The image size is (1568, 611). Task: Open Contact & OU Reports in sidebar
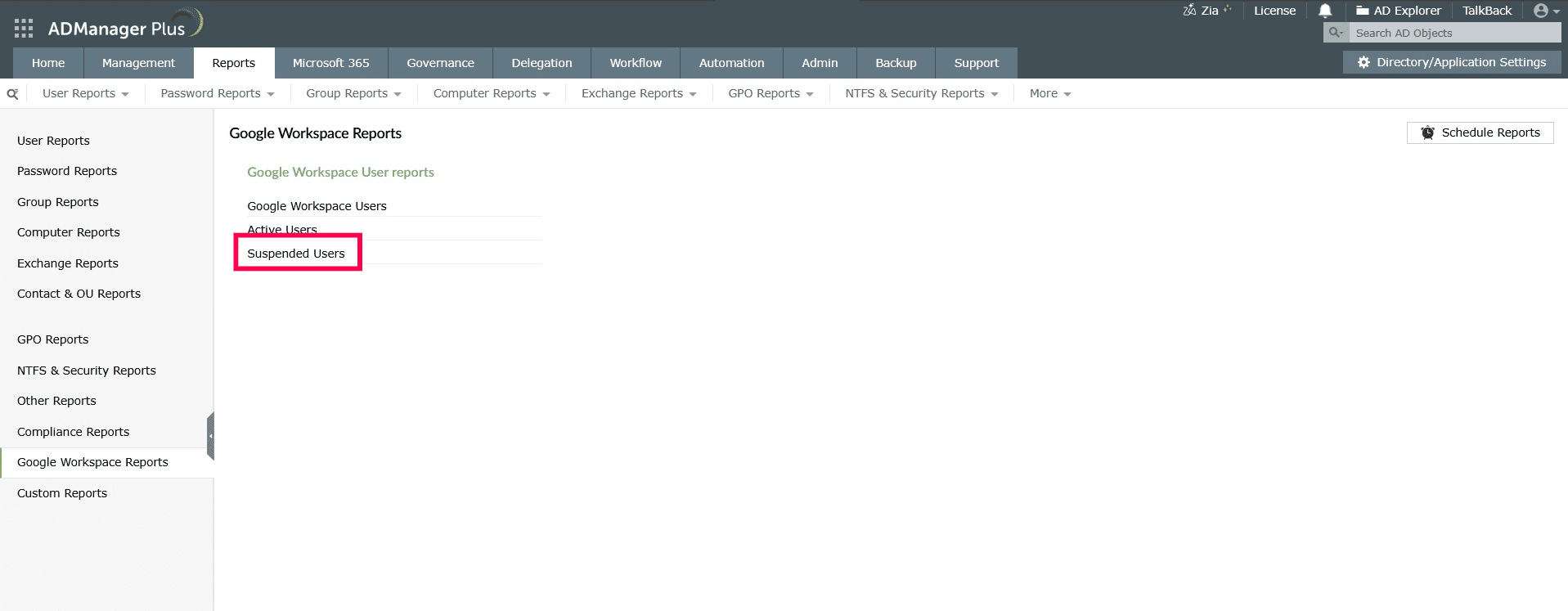pos(79,294)
